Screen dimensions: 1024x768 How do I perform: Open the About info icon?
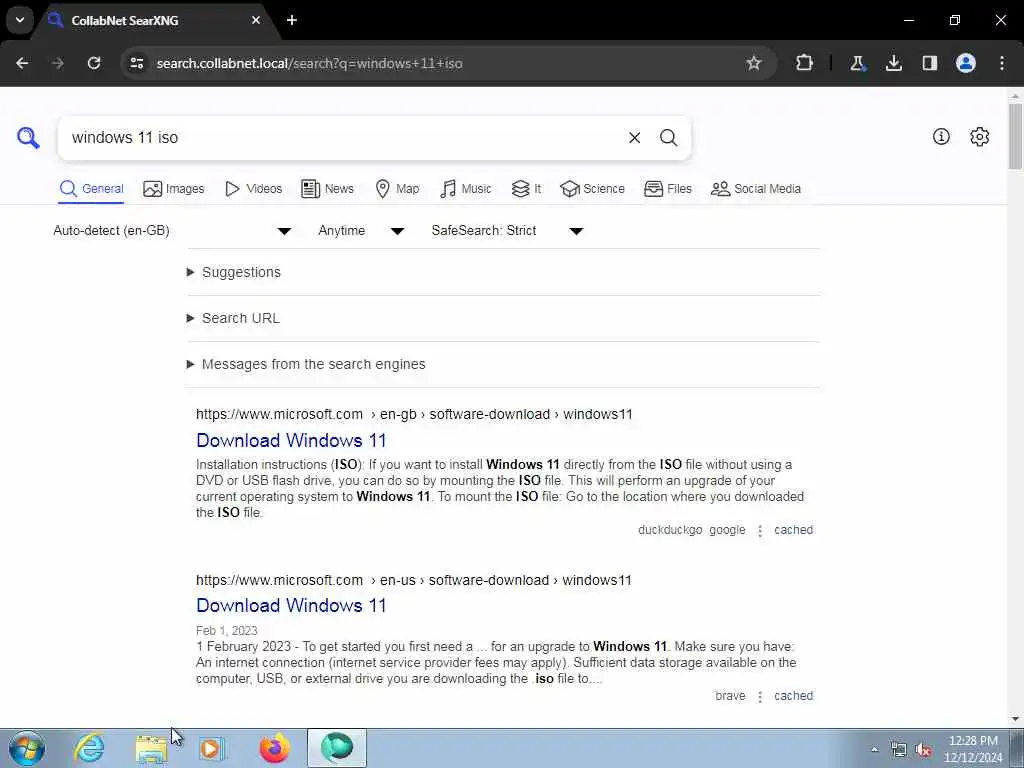tap(941, 136)
